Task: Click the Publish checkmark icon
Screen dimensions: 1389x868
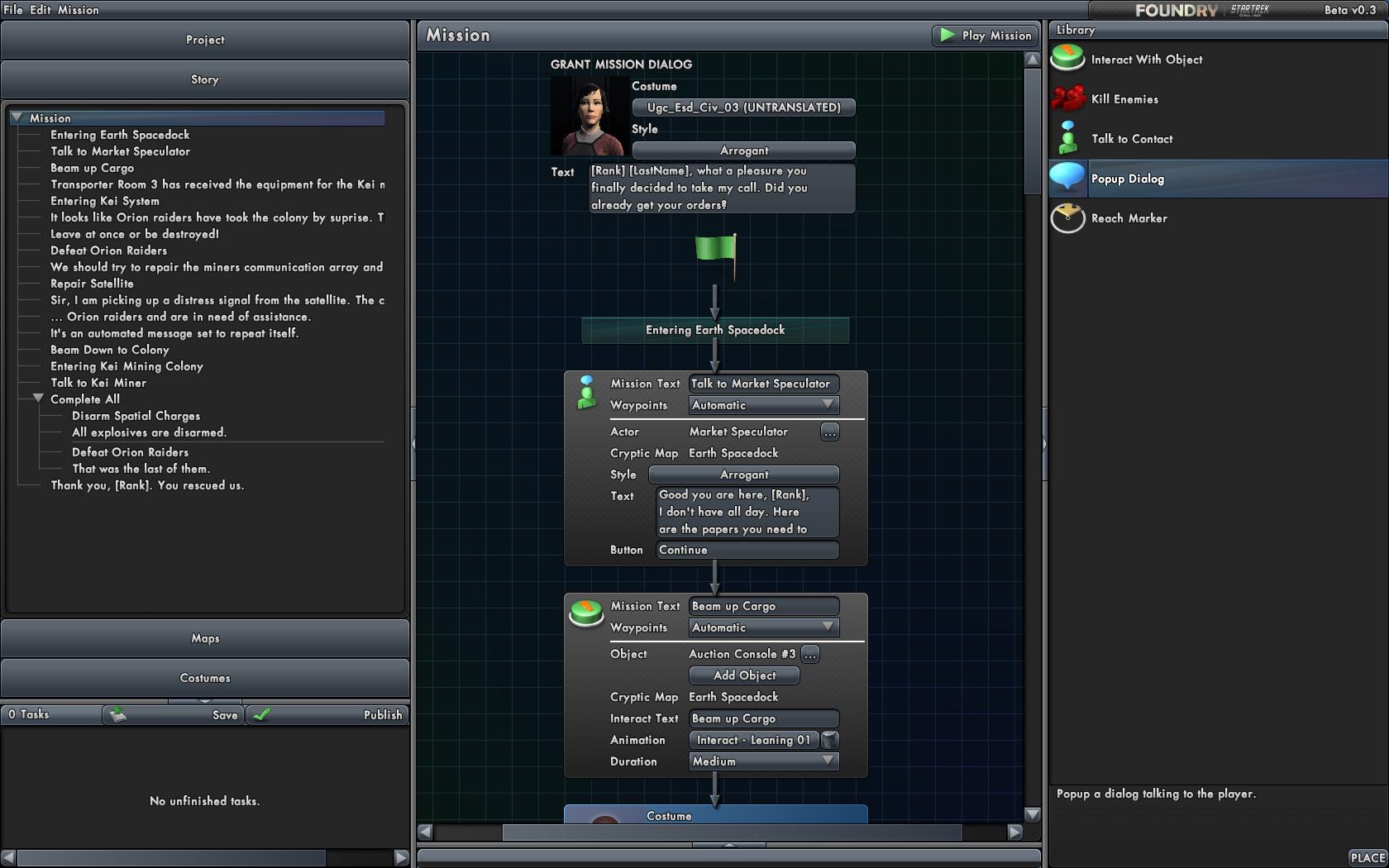Action: point(262,714)
